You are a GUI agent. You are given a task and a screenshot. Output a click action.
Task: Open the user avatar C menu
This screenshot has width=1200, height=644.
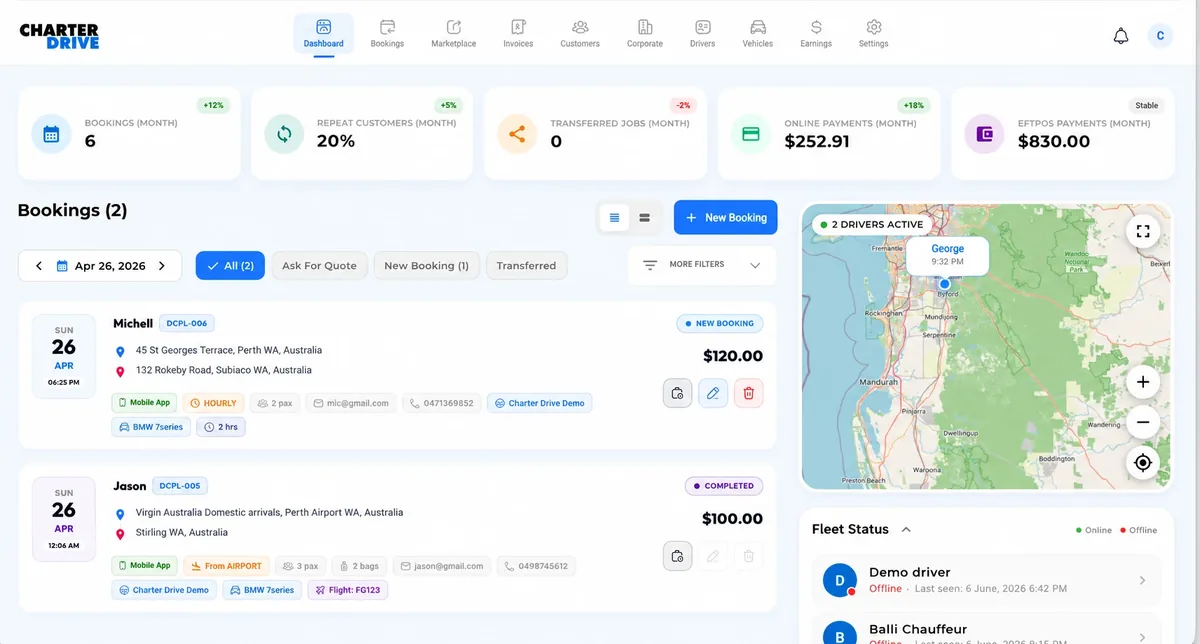pos(1160,36)
